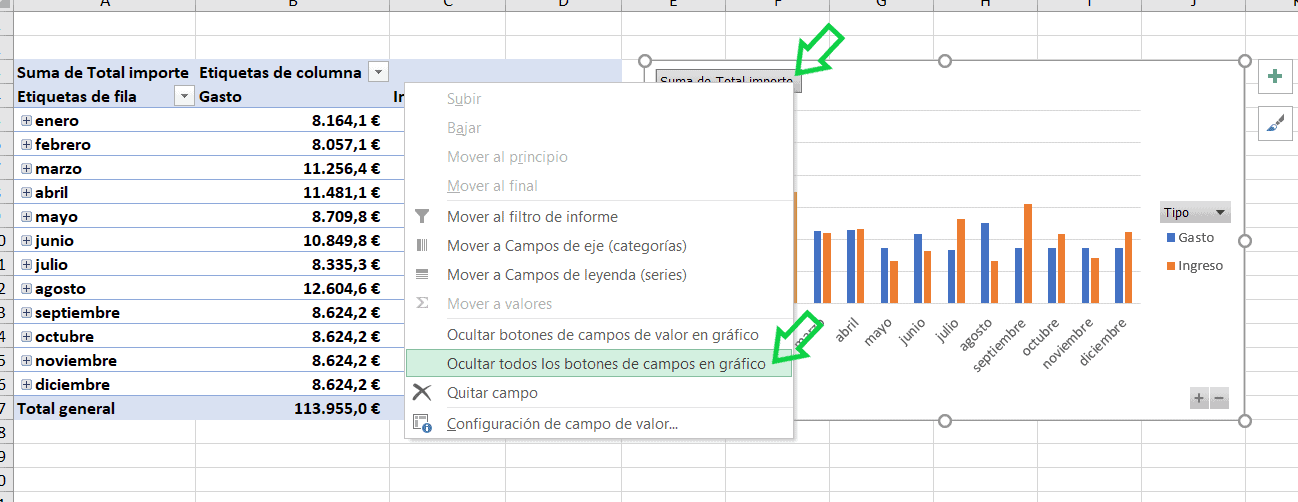1298x502 pixels.
Task: Choose Quitar campo menu entry
Action: pyautogui.click(x=599, y=393)
